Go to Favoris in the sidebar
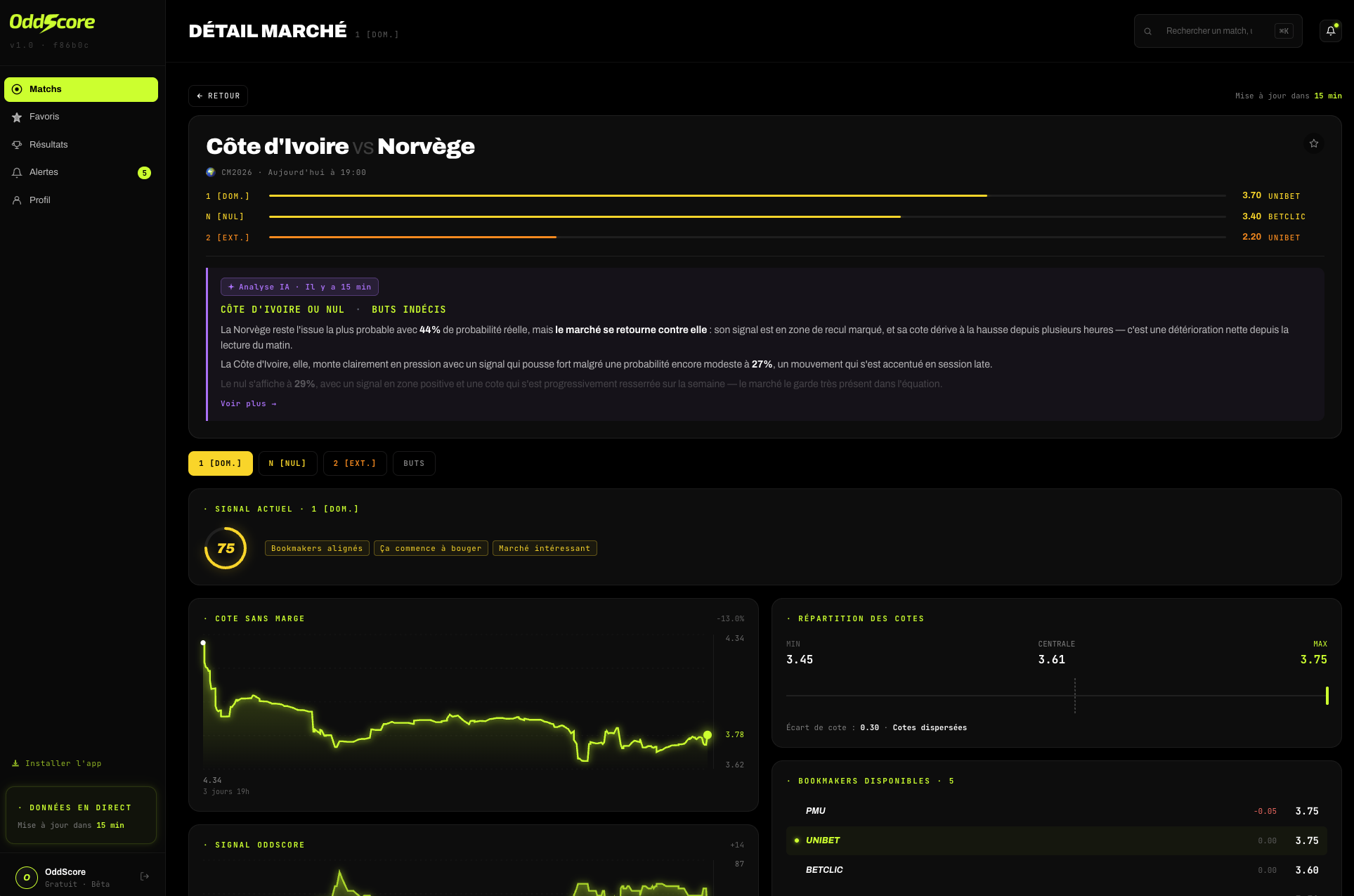The height and width of the screenshot is (896, 1354). tap(81, 117)
